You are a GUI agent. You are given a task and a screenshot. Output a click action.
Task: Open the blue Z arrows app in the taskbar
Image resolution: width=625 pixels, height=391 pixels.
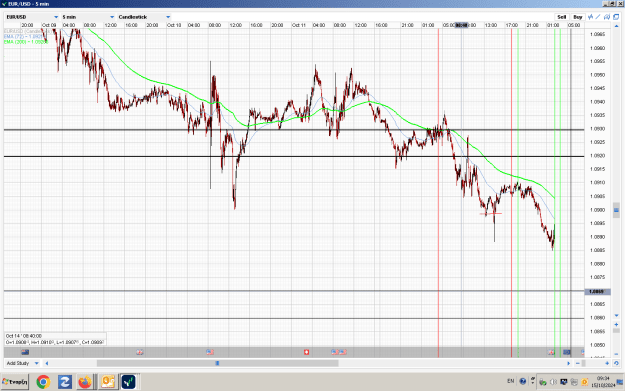click(65, 382)
